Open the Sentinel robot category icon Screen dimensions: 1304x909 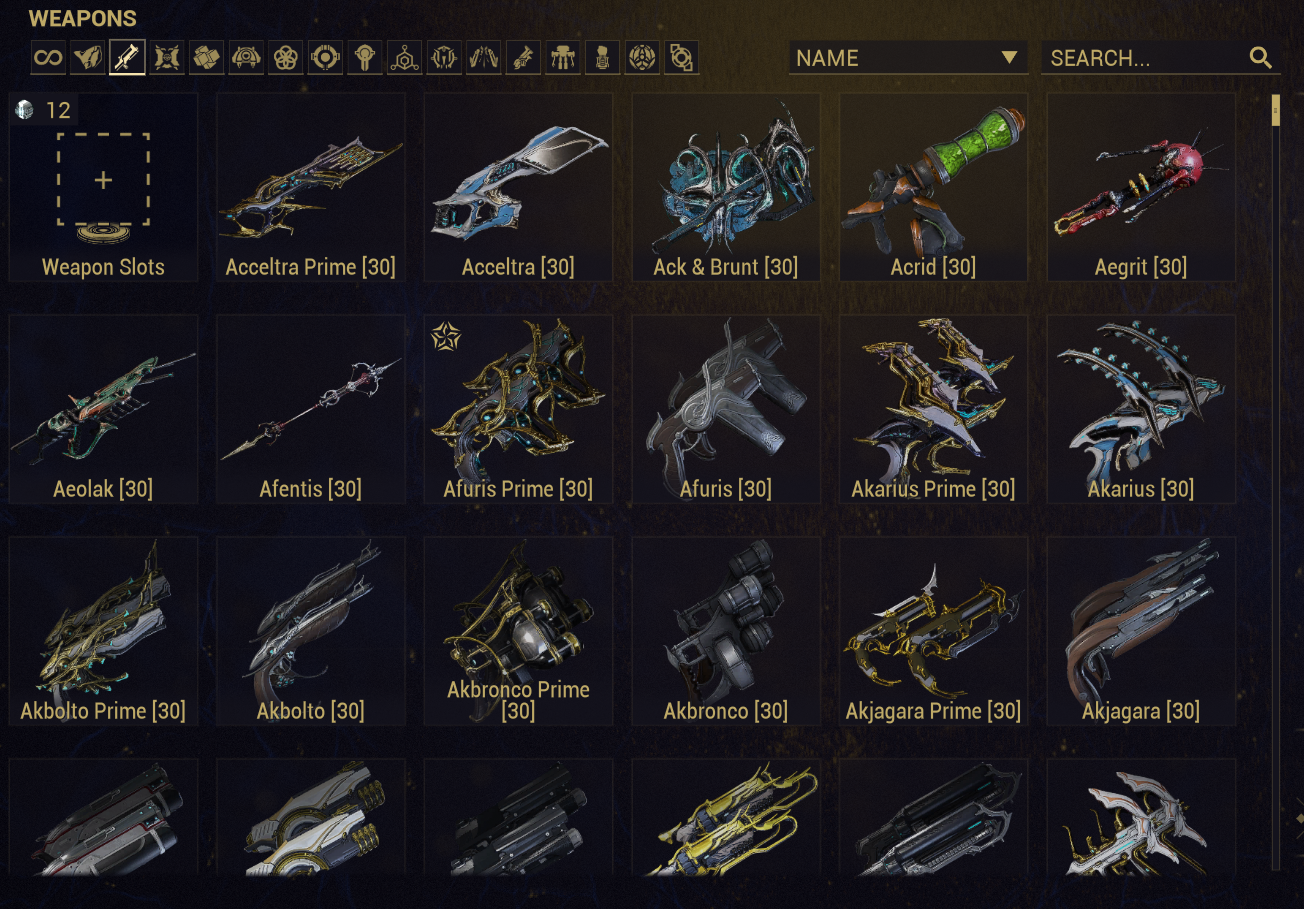[246, 58]
